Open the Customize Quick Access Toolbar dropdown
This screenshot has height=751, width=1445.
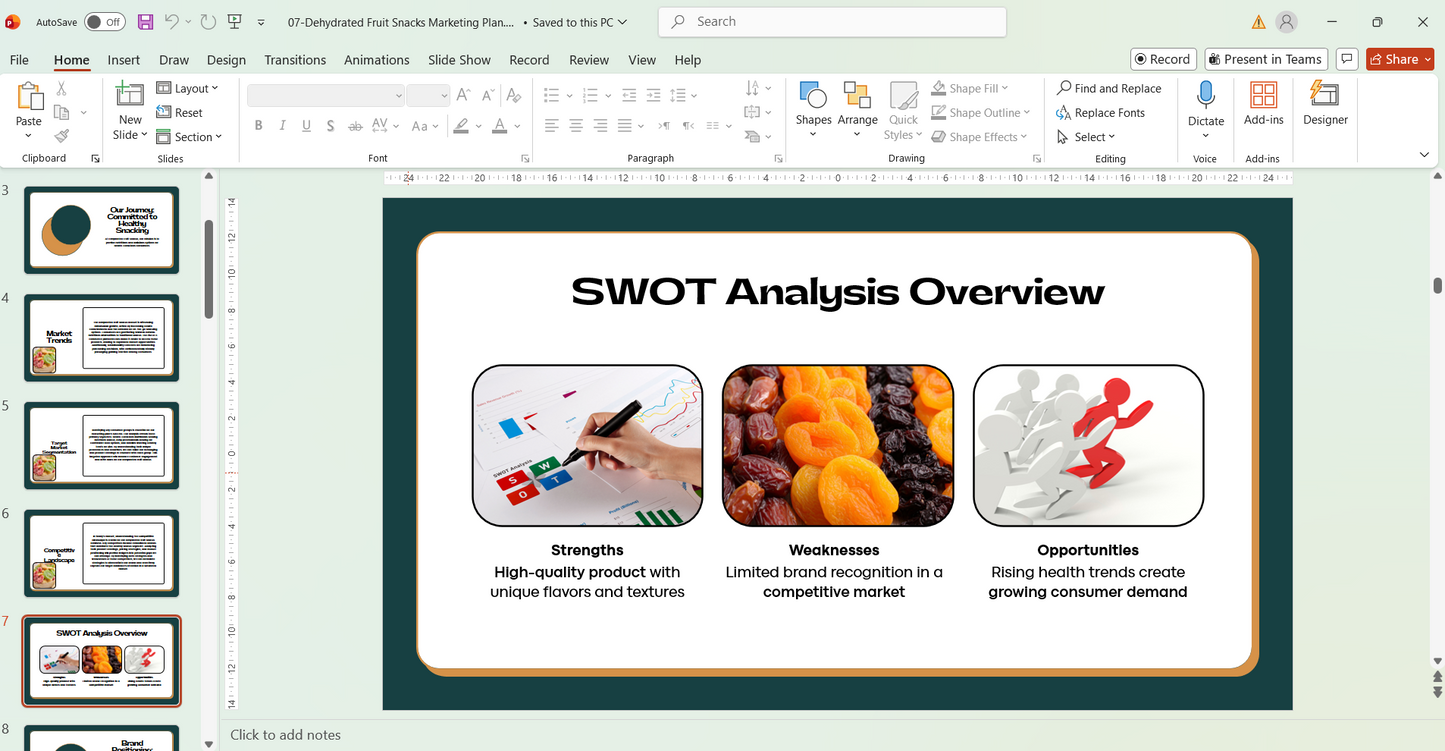tap(261, 21)
